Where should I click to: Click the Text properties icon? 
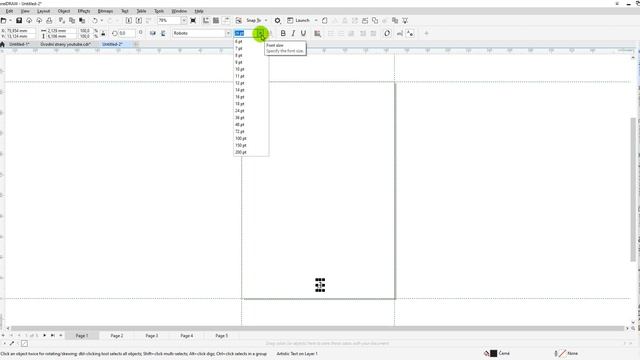pos(410,33)
